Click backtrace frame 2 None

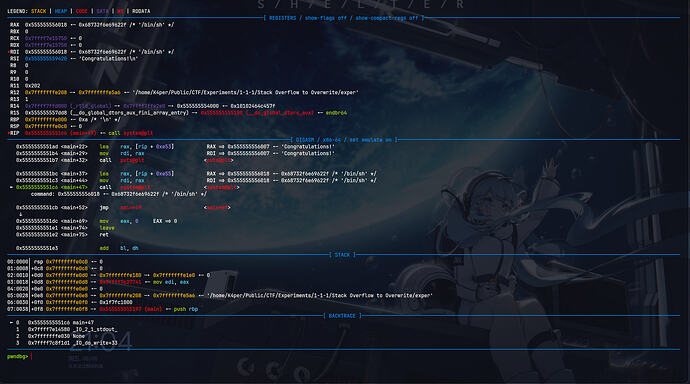click(50, 336)
